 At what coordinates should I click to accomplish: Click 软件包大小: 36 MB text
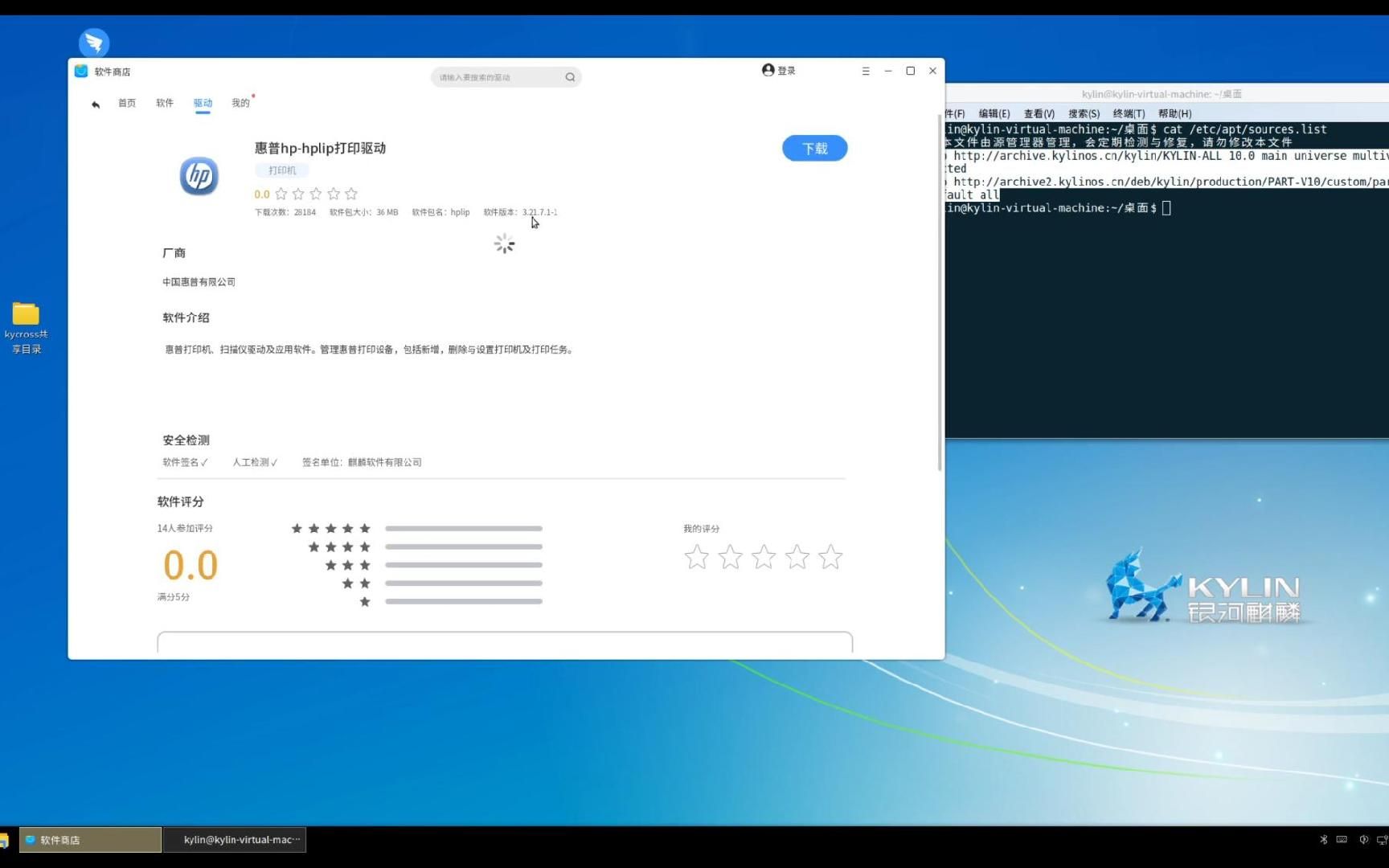click(x=364, y=212)
